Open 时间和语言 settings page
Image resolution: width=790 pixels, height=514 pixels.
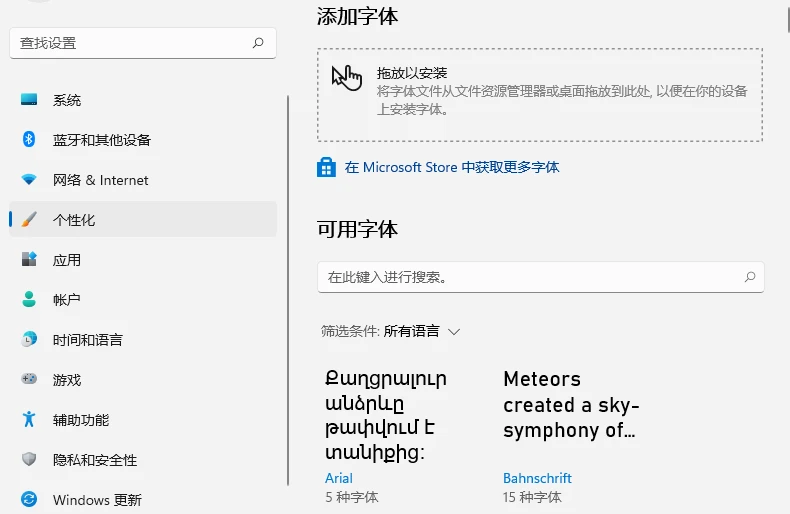click(88, 340)
